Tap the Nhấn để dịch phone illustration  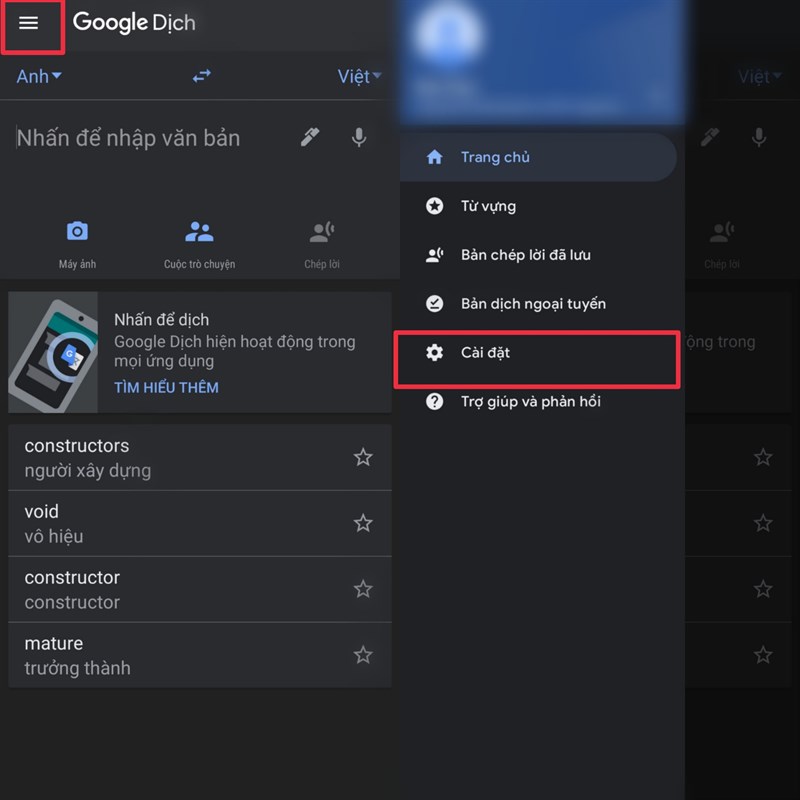pyautogui.click(x=53, y=352)
